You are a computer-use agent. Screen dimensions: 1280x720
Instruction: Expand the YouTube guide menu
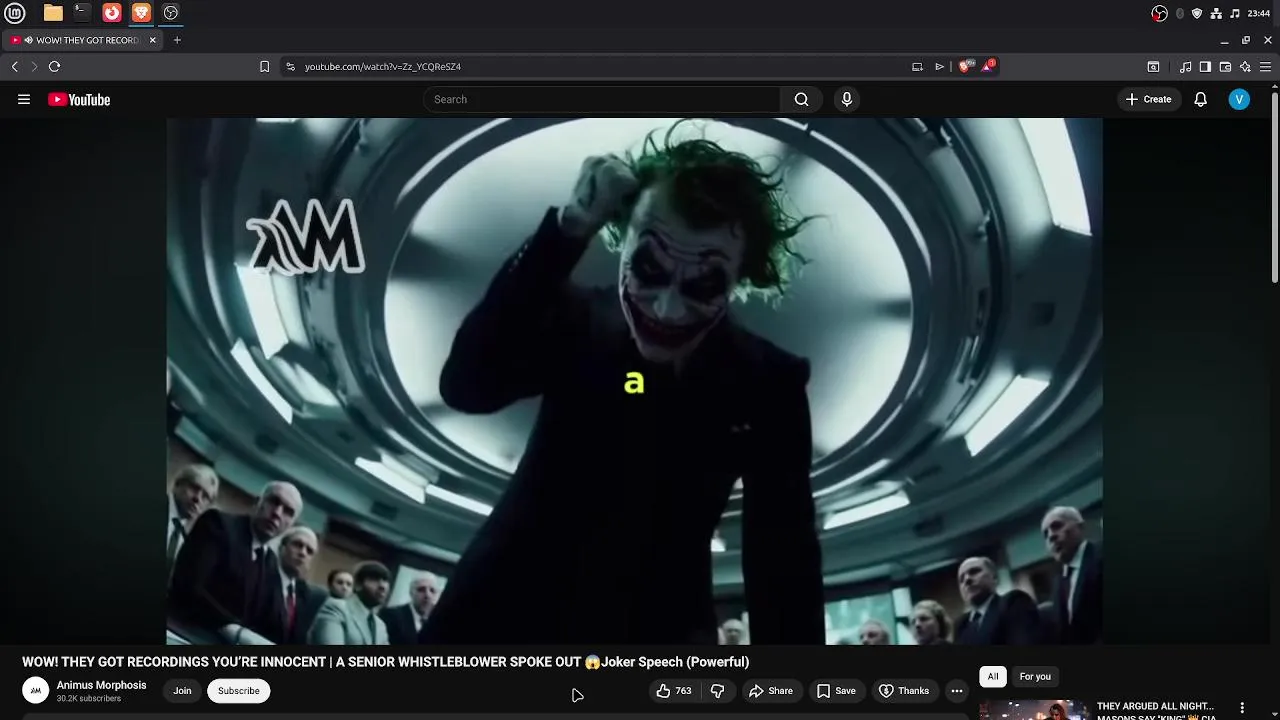pyautogui.click(x=24, y=99)
